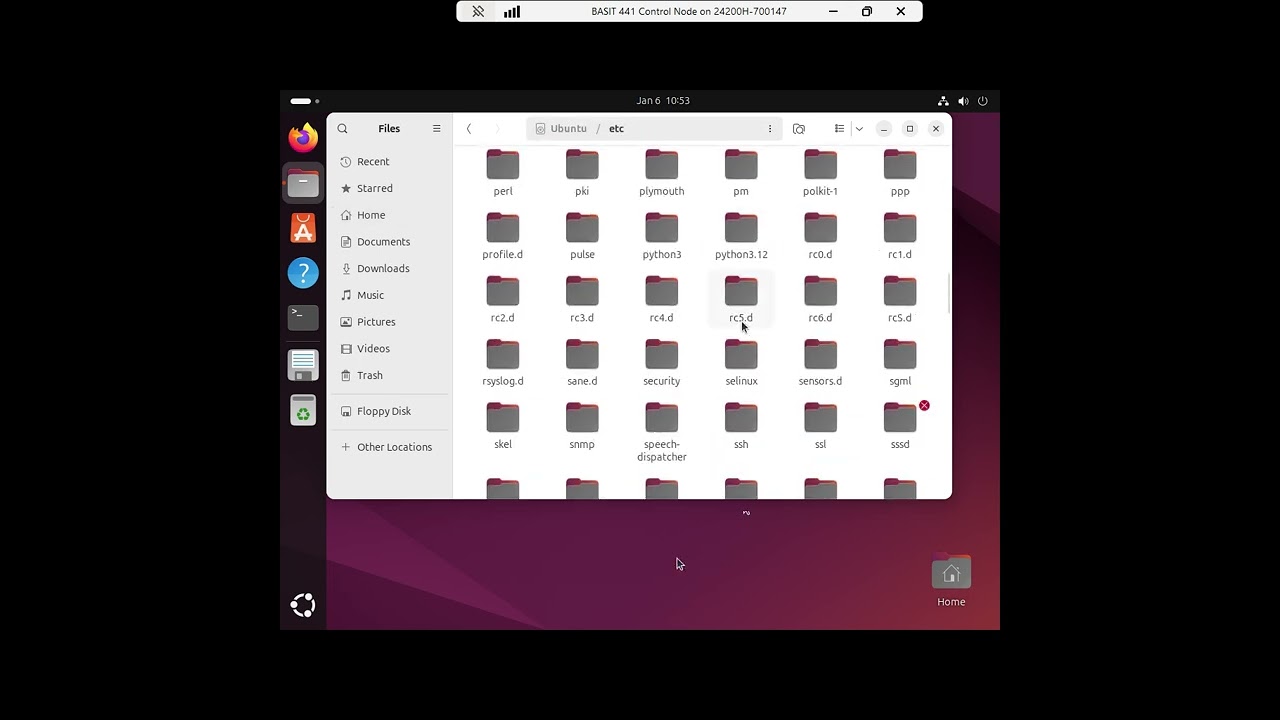Select the python3.12 folder
The width and height of the screenshot is (1280, 720).
point(741,236)
